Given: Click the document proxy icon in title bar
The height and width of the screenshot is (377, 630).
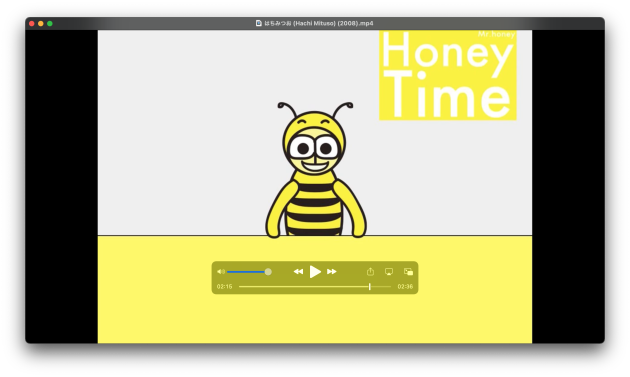Looking at the screenshot, I should point(259,23).
